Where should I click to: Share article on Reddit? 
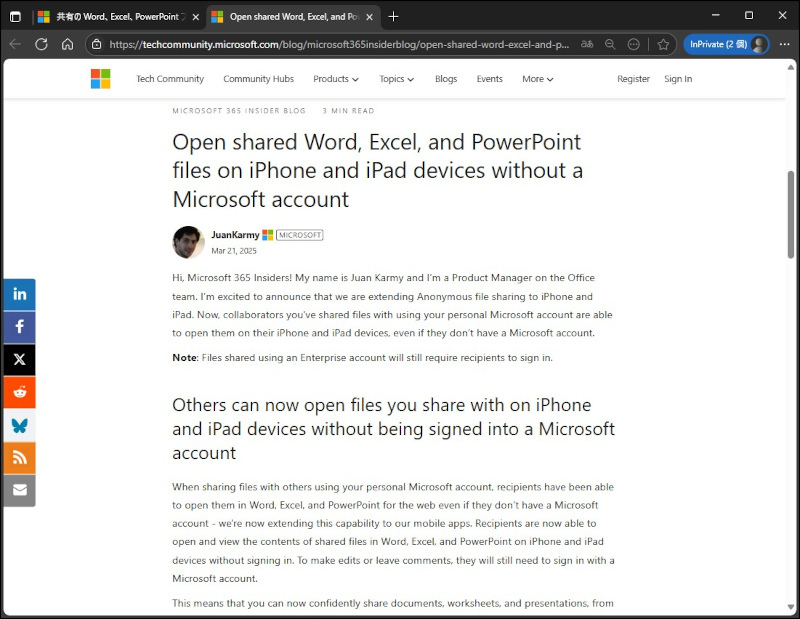[19, 392]
